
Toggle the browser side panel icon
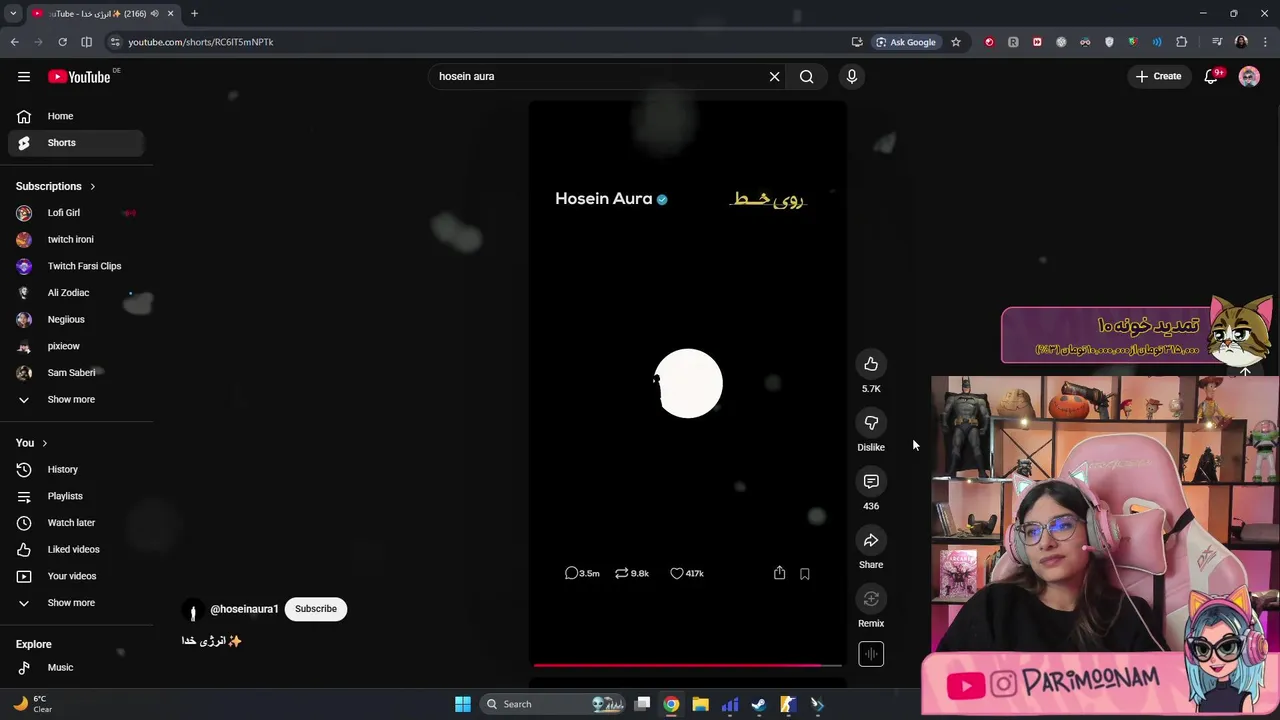coord(86,42)
